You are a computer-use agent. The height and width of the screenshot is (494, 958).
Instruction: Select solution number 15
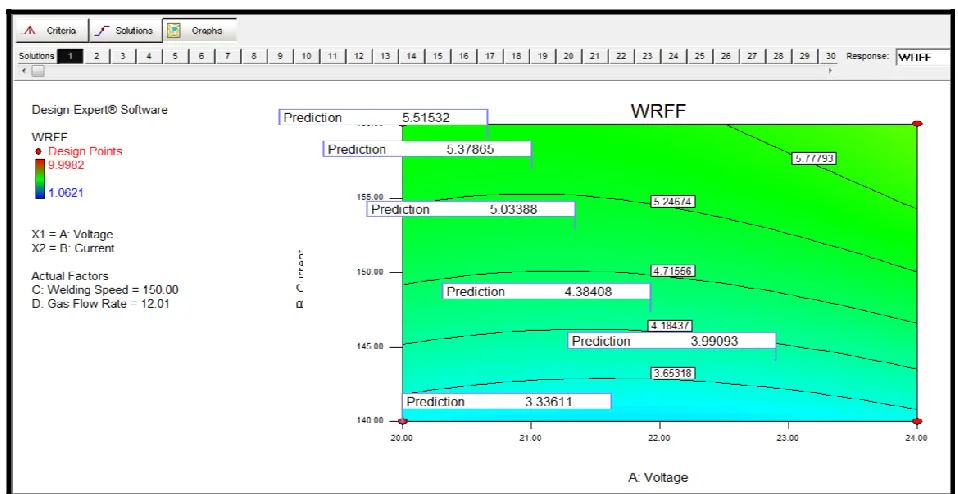click(x=437, y=56)
